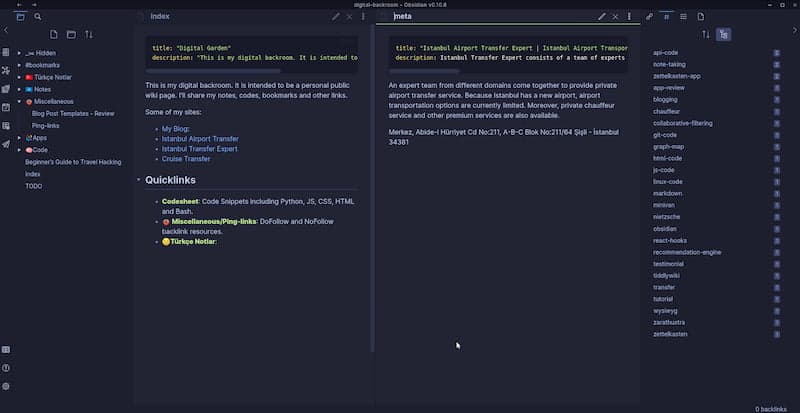
Task: Follow the My Blog link
Action: tap(176, 129)
